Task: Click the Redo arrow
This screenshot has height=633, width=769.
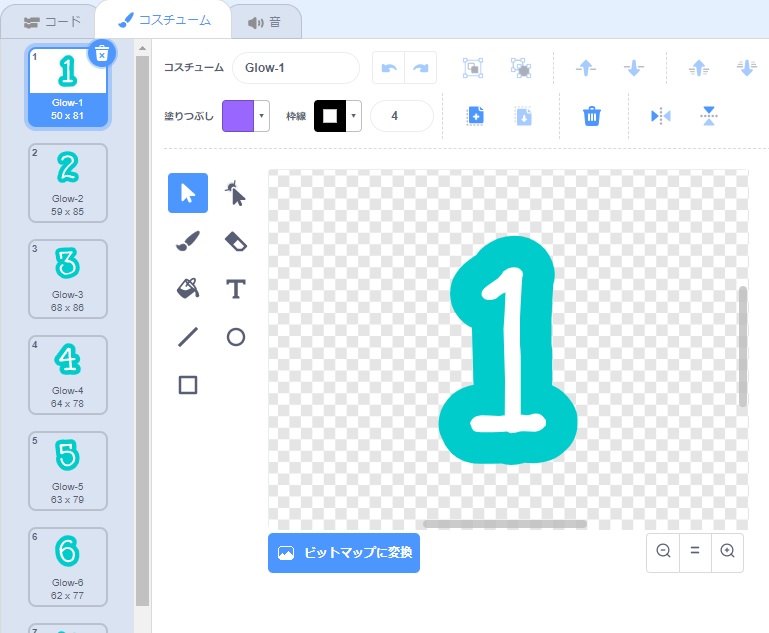Action: (421, 68)
